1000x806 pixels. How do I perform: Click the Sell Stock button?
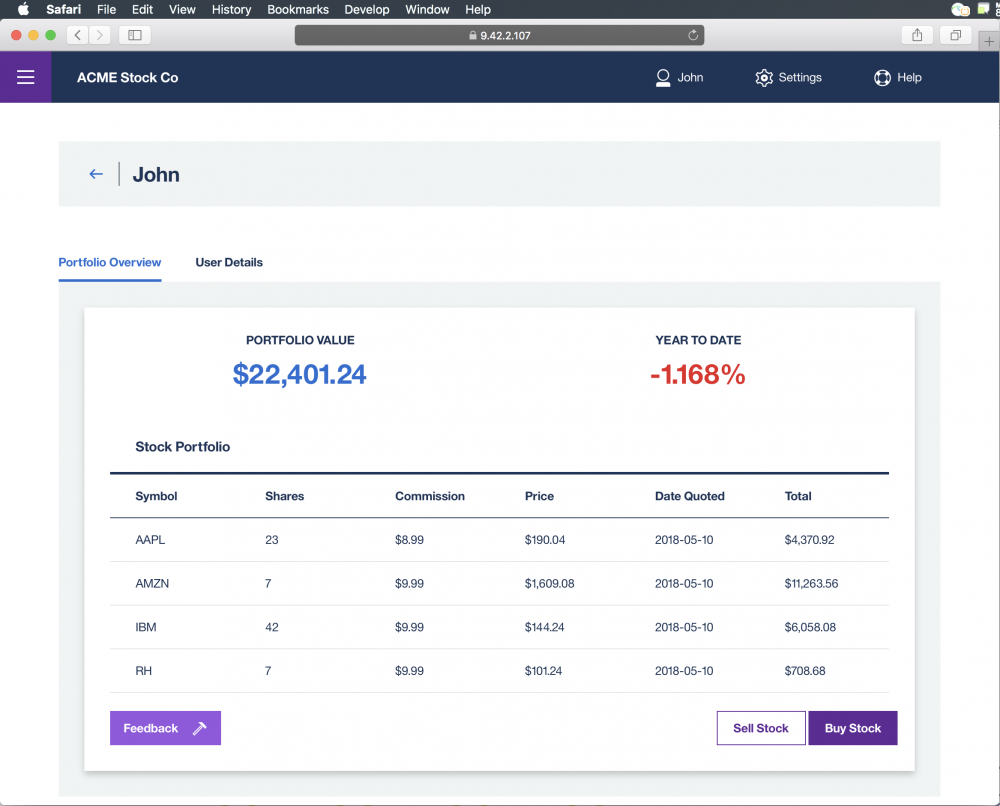[x=760, y=727]
